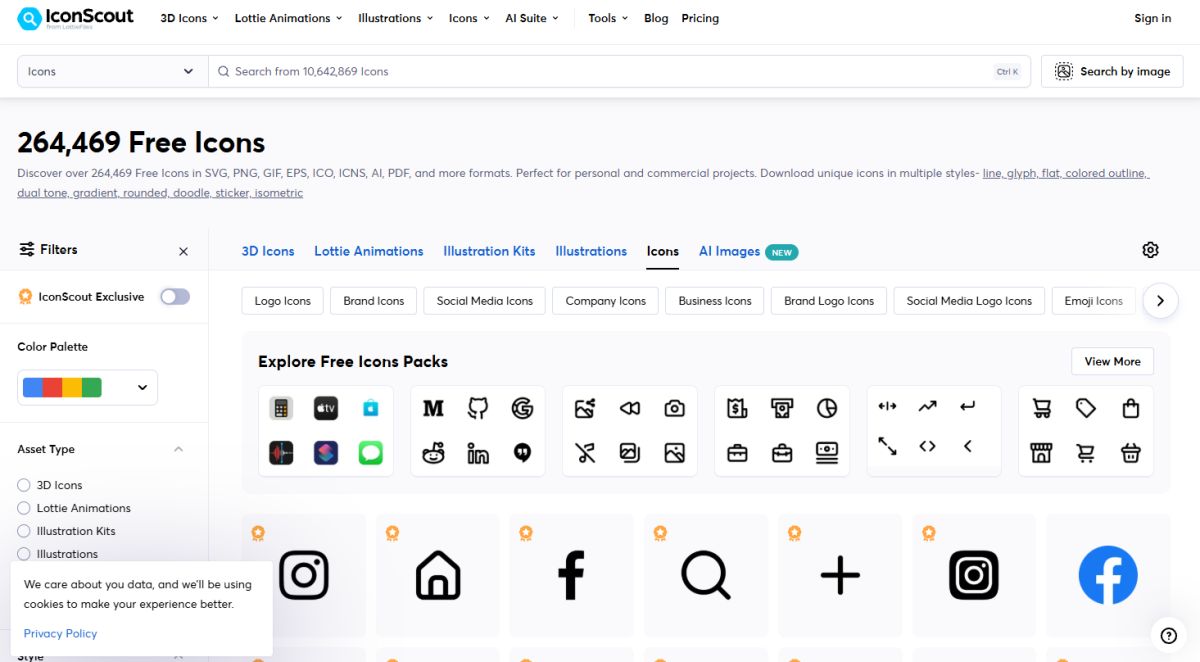This screenshot has width=1200, height=662.
Task: Collapse the Asset Type section
Action: (178, 450)
